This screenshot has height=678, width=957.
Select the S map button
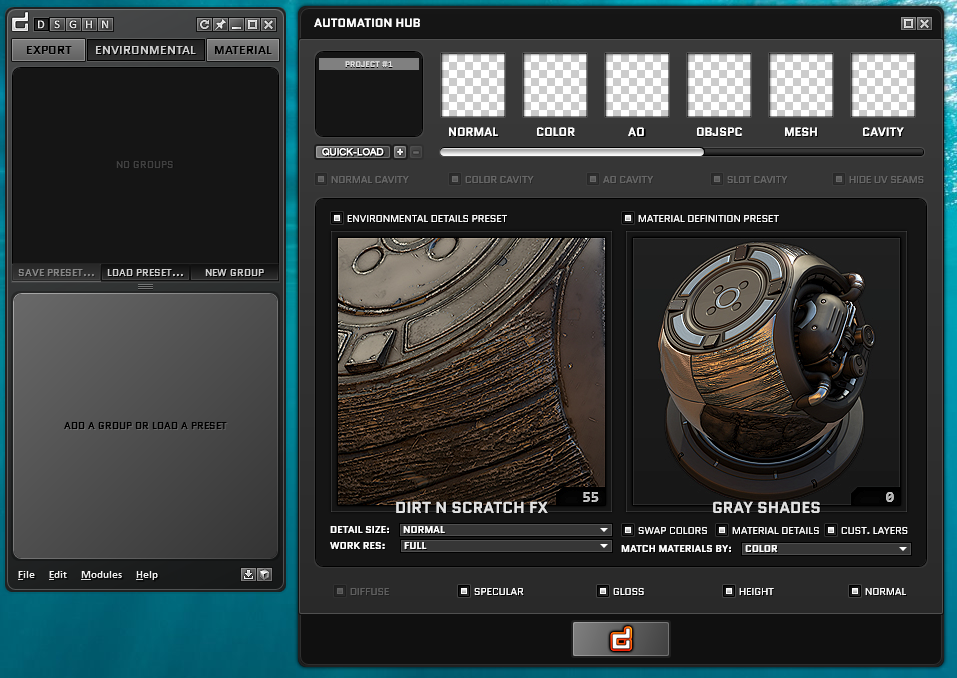57,24
